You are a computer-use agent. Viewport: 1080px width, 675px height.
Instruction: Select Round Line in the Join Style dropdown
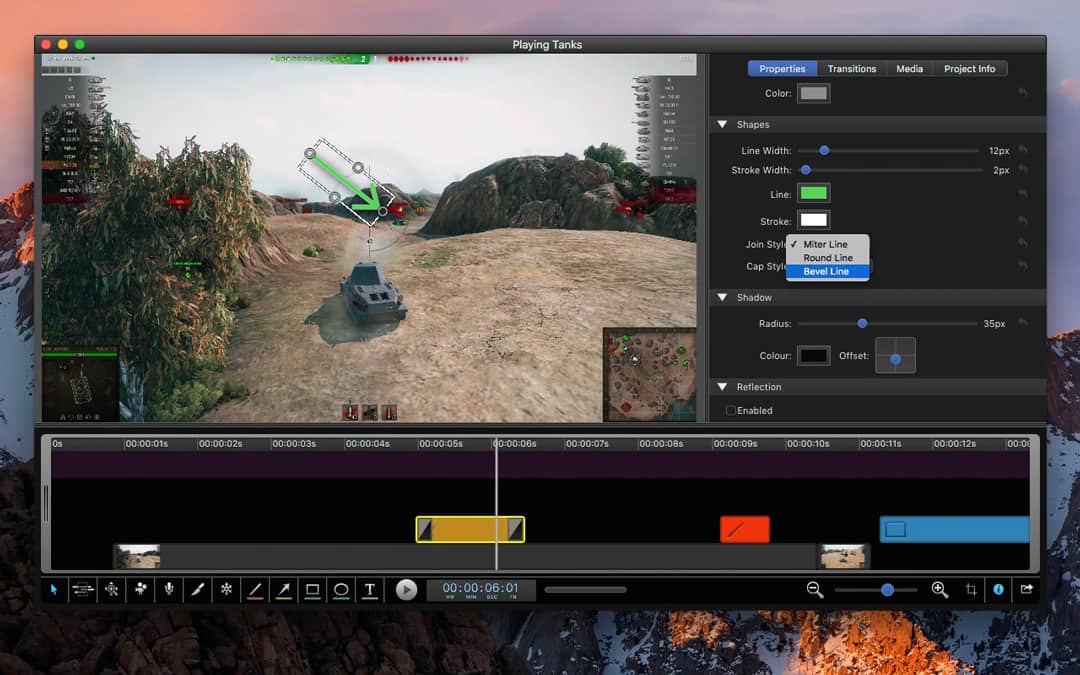coord(828,257)
